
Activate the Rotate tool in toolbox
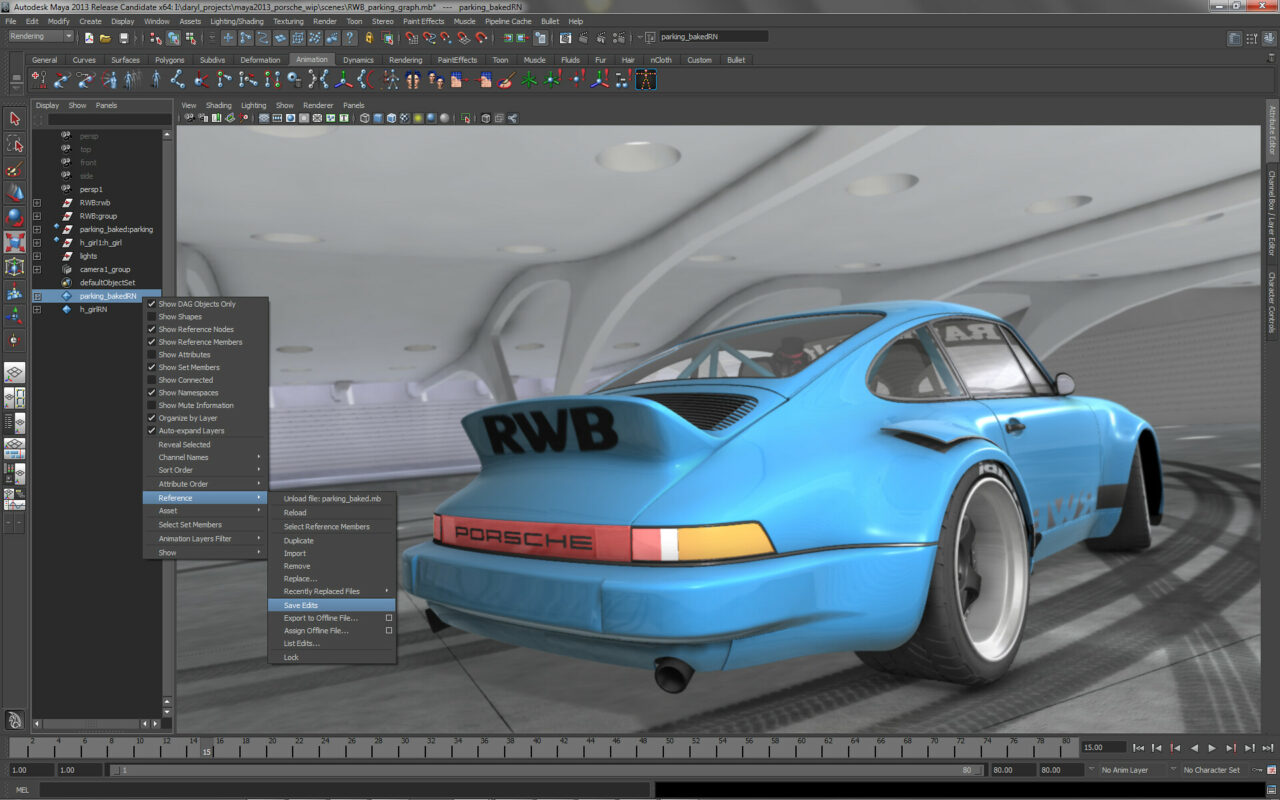click(x=14, y=217)
